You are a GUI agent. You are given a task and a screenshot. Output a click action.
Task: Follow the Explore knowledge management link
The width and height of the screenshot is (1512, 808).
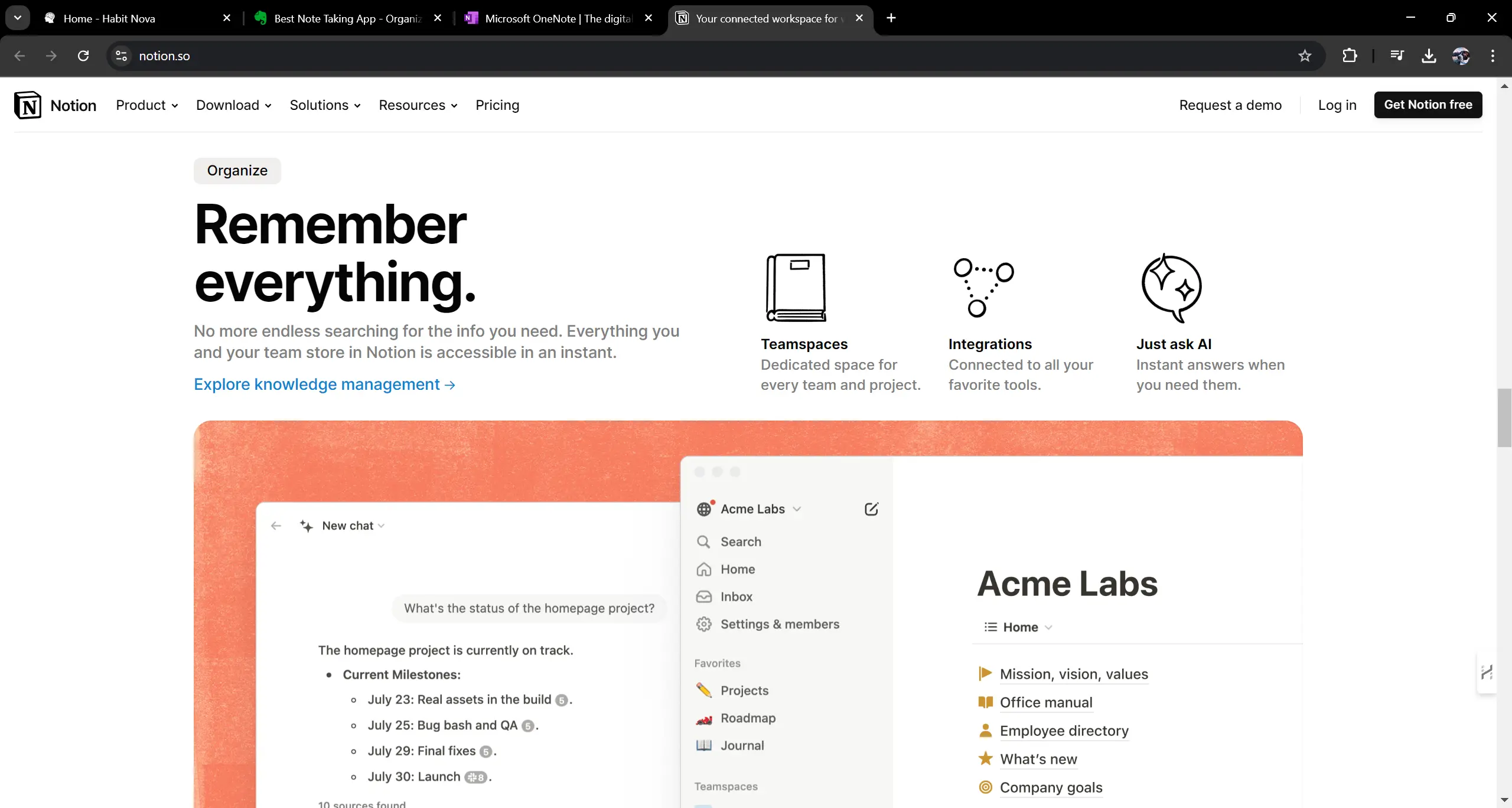point(325,385)
